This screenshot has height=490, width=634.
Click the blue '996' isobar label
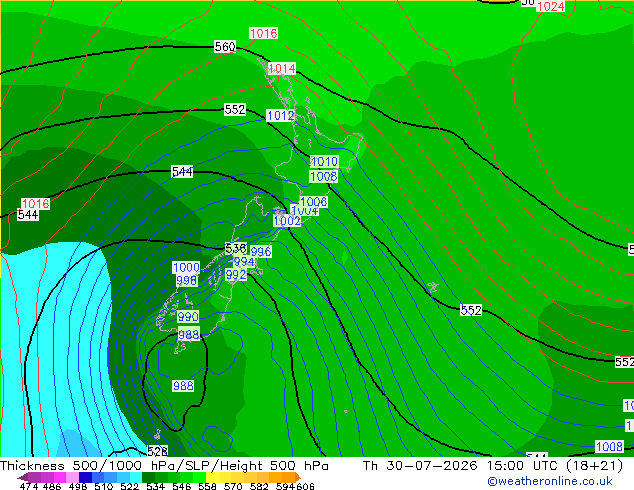pyautogui.click(x=261, y=251)
